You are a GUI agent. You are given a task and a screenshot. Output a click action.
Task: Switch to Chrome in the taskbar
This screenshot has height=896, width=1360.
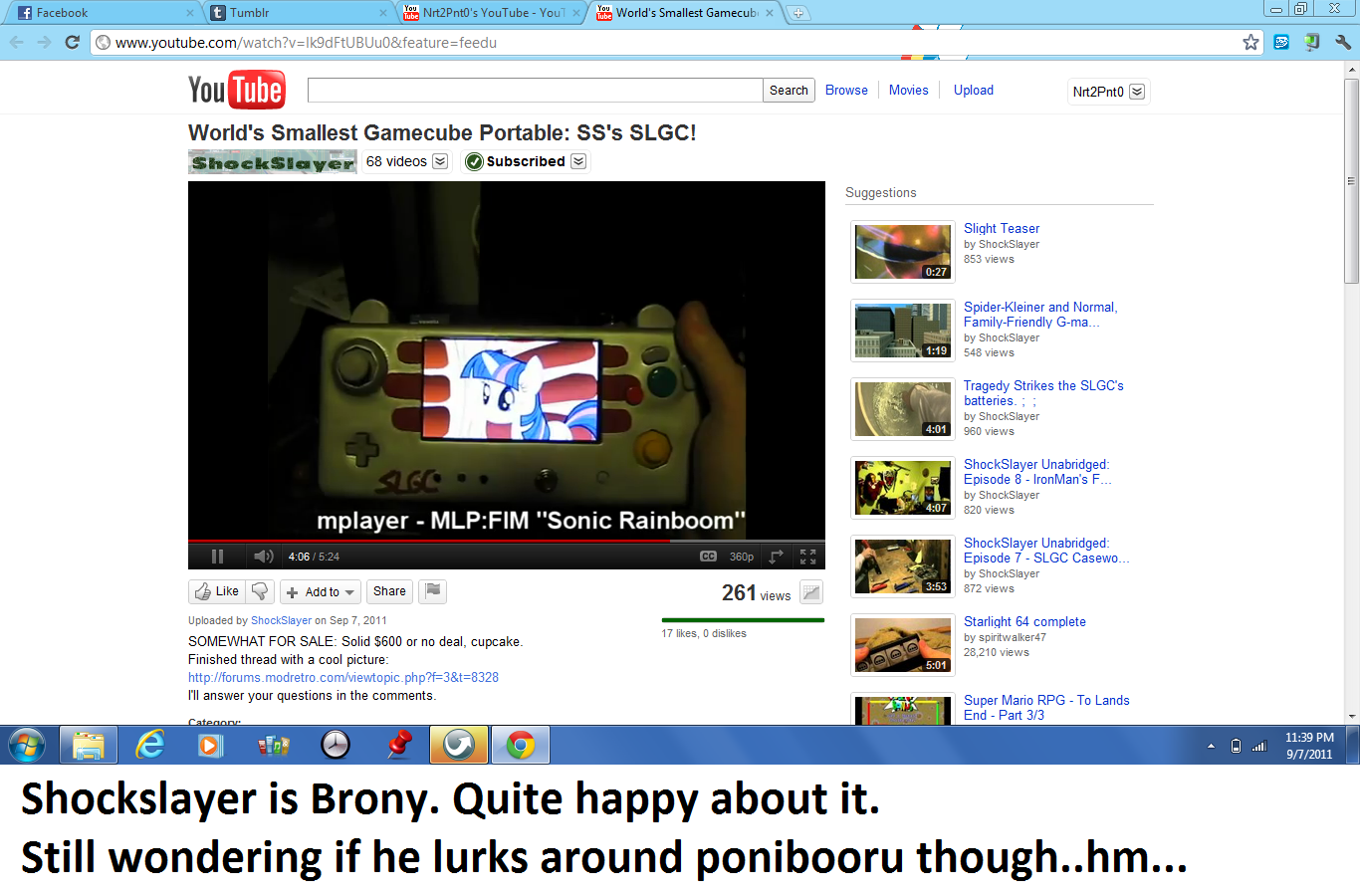(521, 745)
